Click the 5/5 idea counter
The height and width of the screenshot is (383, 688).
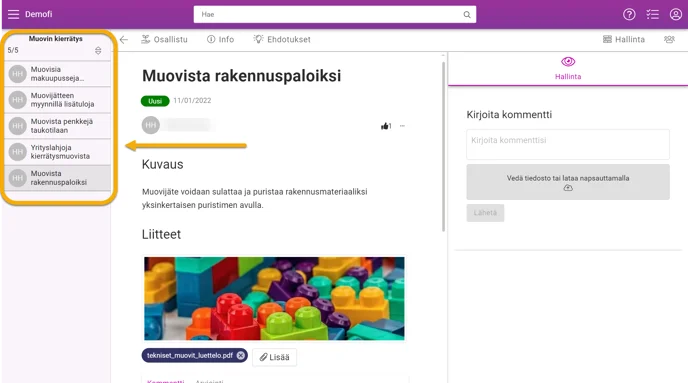point(13,50)
